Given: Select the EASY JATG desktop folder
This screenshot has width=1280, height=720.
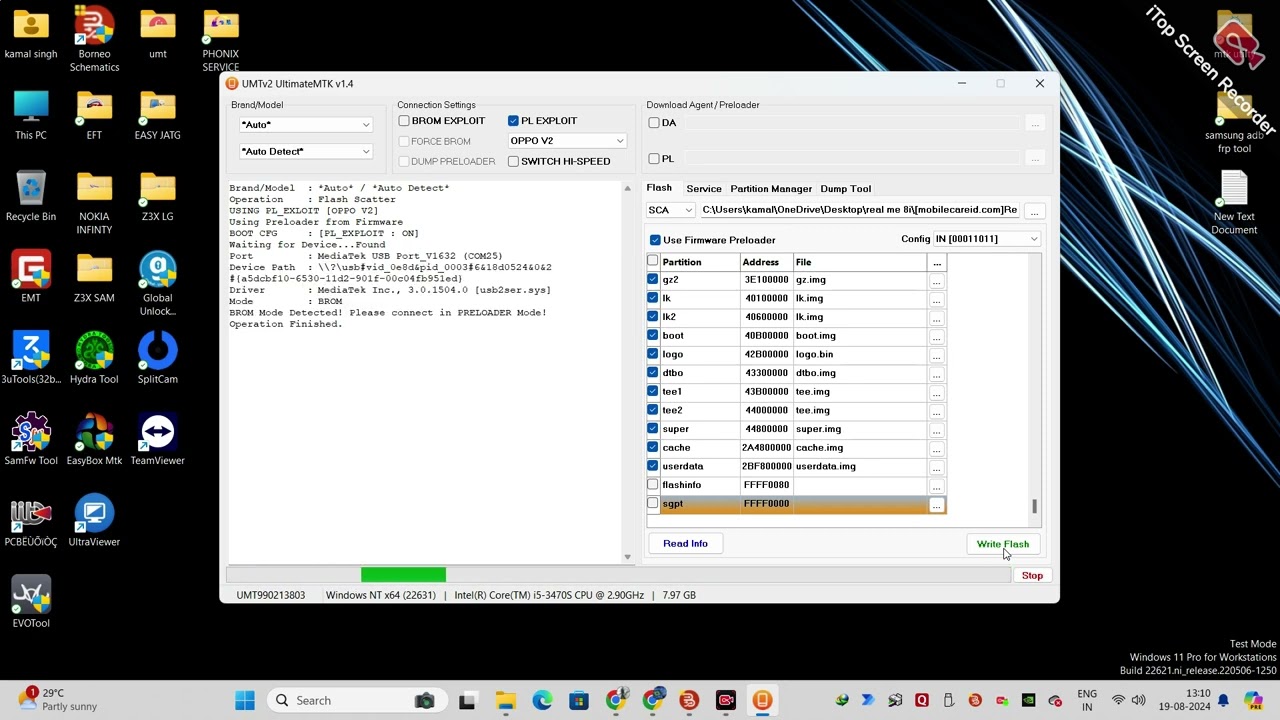Looking at the screenshot, I should [157, 115].
